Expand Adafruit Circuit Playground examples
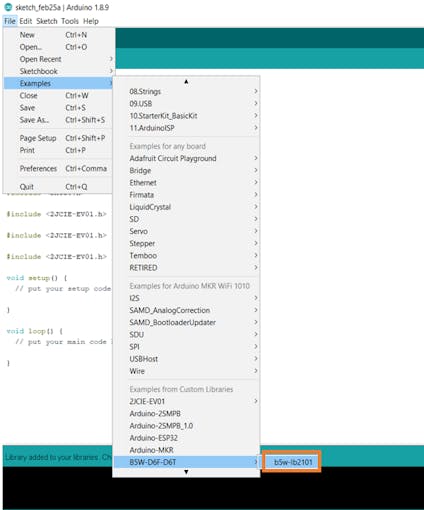Viewport: 424px width, 510px height. 186,158
